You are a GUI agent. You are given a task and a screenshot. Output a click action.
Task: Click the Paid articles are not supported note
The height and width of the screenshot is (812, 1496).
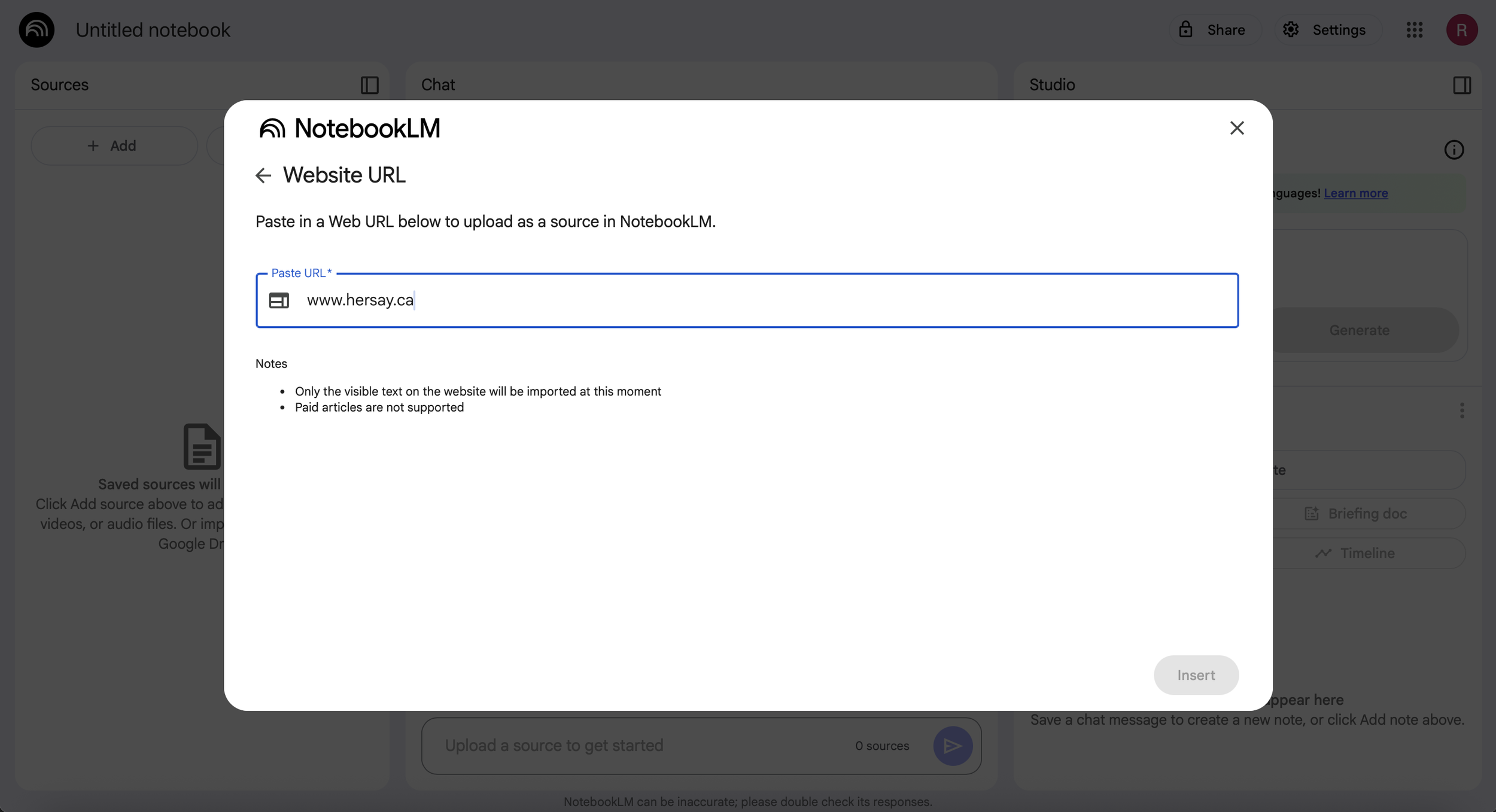pyautogui.click(x=379, y=407)
